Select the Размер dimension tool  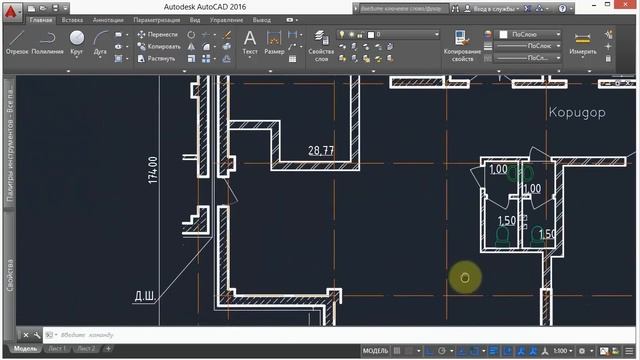click(x=274, y=42)
